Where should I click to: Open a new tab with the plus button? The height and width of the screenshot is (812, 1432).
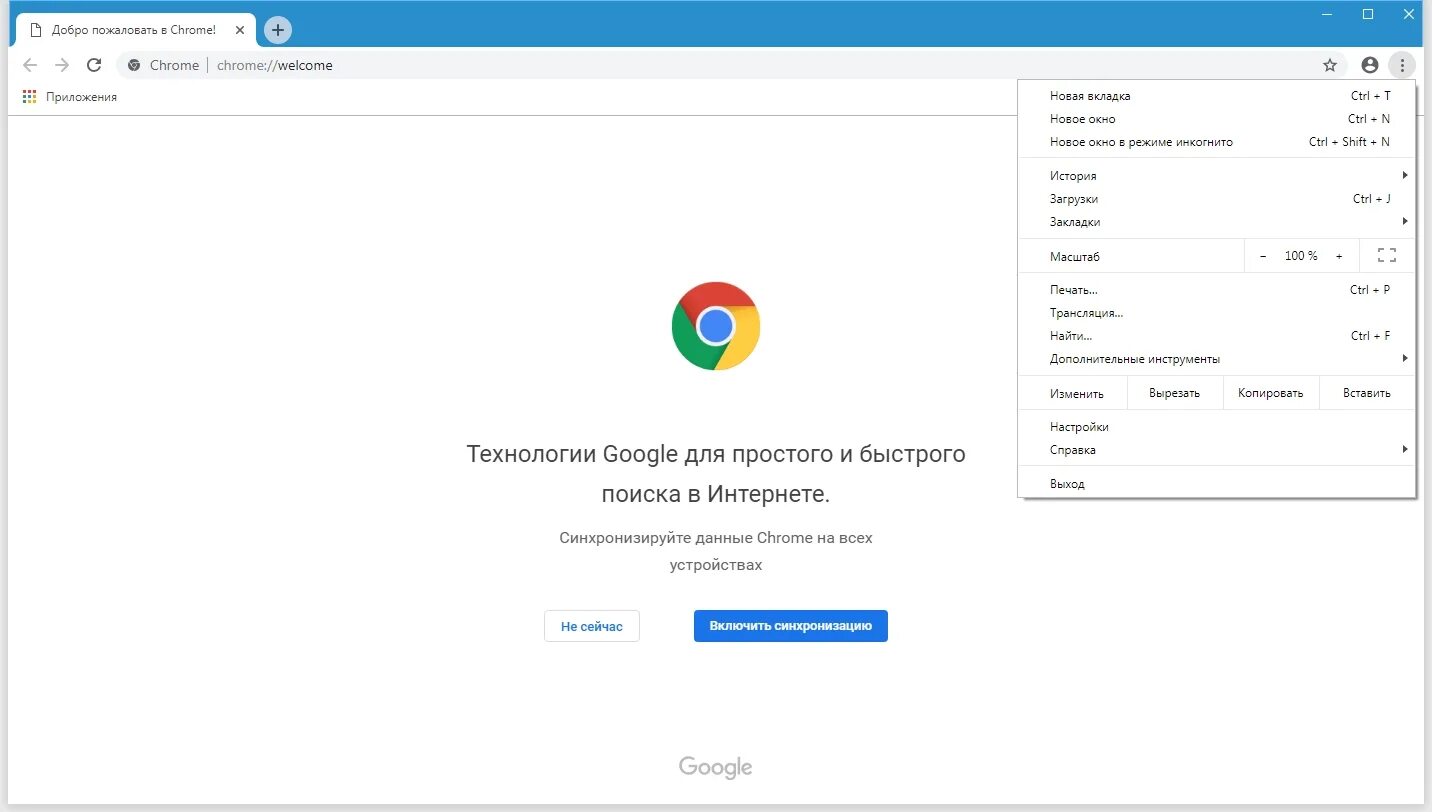[x=278, y=30]
